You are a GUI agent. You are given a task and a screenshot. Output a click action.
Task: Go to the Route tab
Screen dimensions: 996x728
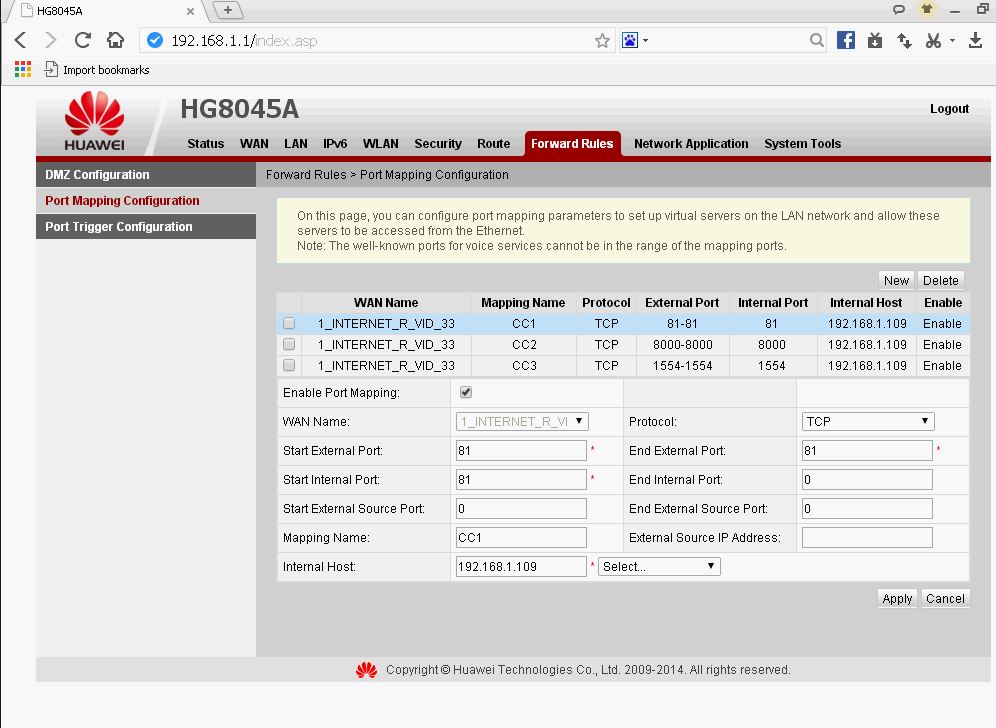pos(494,144)
